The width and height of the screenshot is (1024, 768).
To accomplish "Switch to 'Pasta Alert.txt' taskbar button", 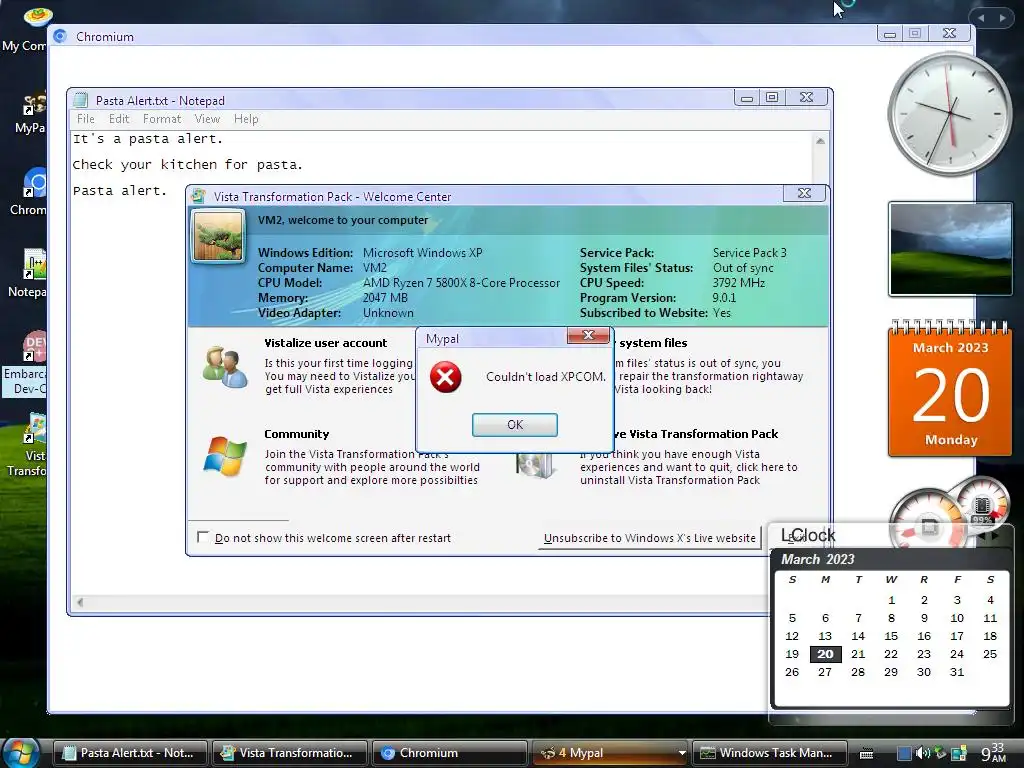I will 129,753.
